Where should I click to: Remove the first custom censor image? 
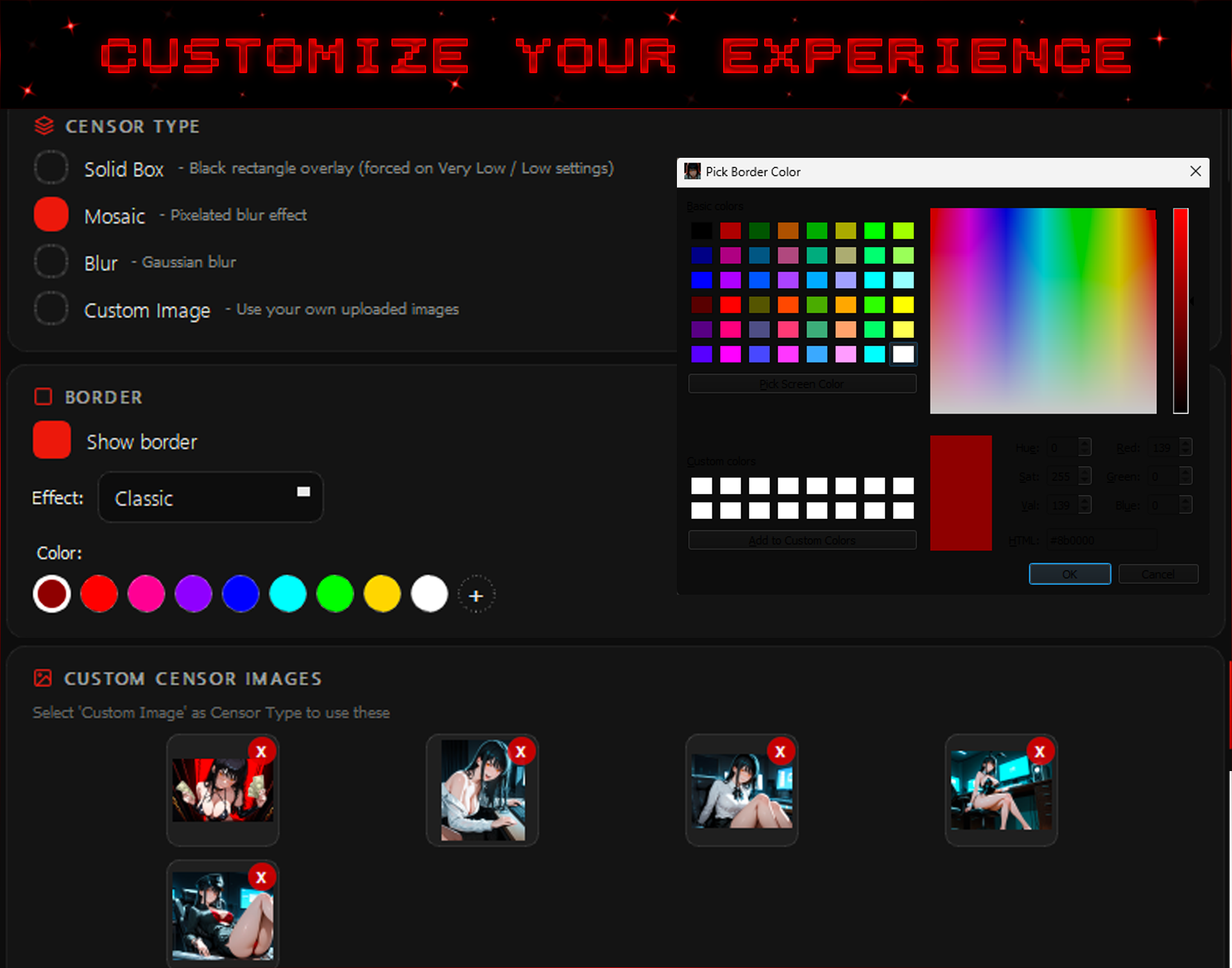pos(261,752)
